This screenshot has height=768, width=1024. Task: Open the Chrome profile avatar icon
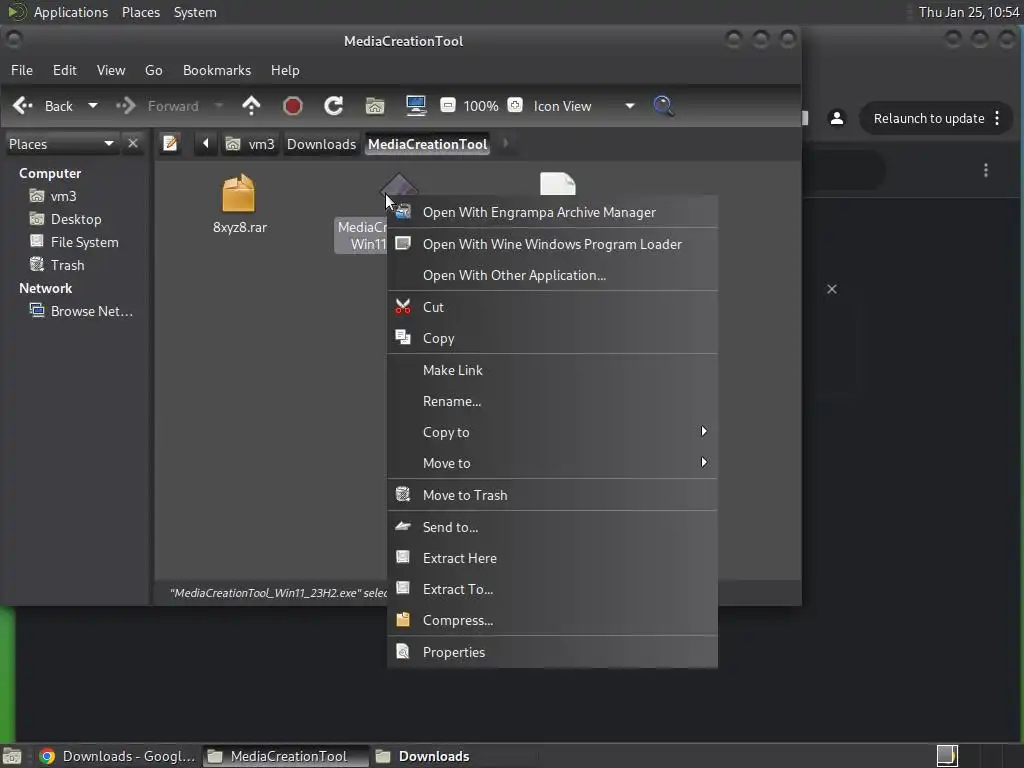(x=837, y=118)
